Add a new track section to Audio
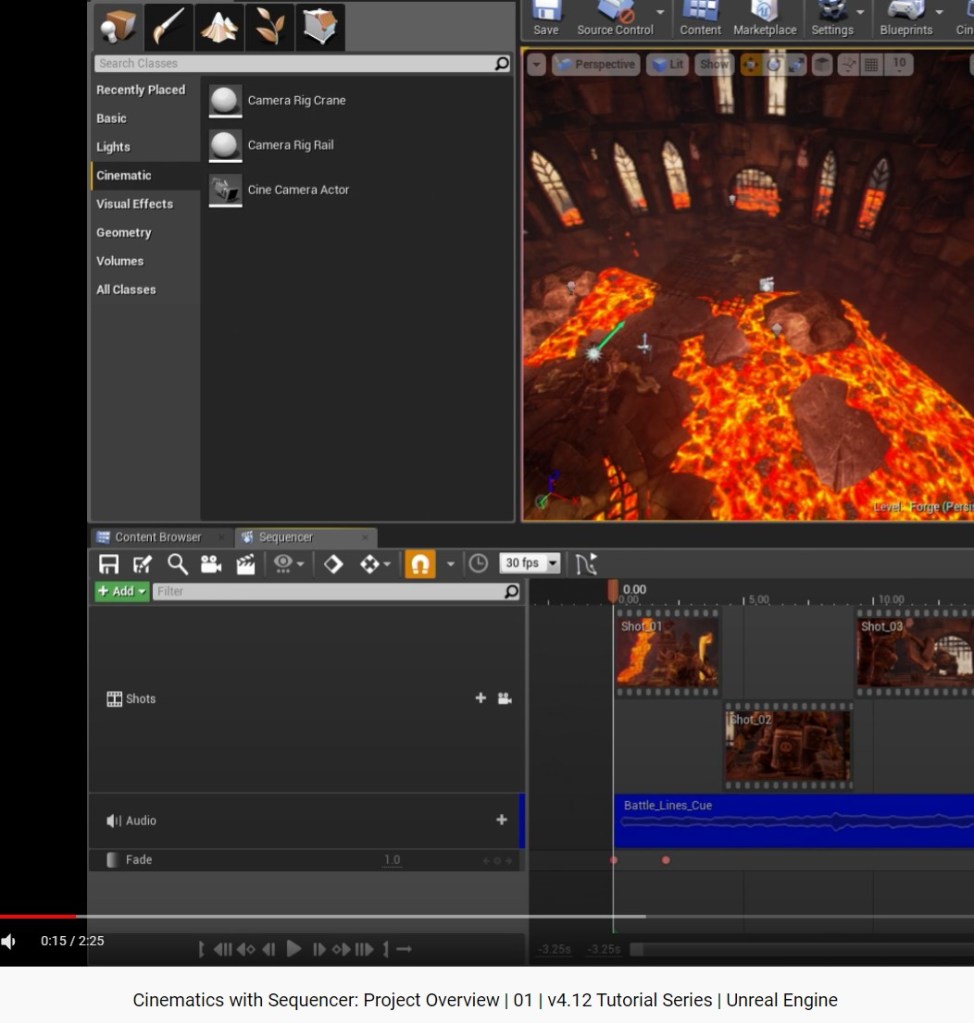This screenshot has height=1023, width=974. click(x=502, y=820)
